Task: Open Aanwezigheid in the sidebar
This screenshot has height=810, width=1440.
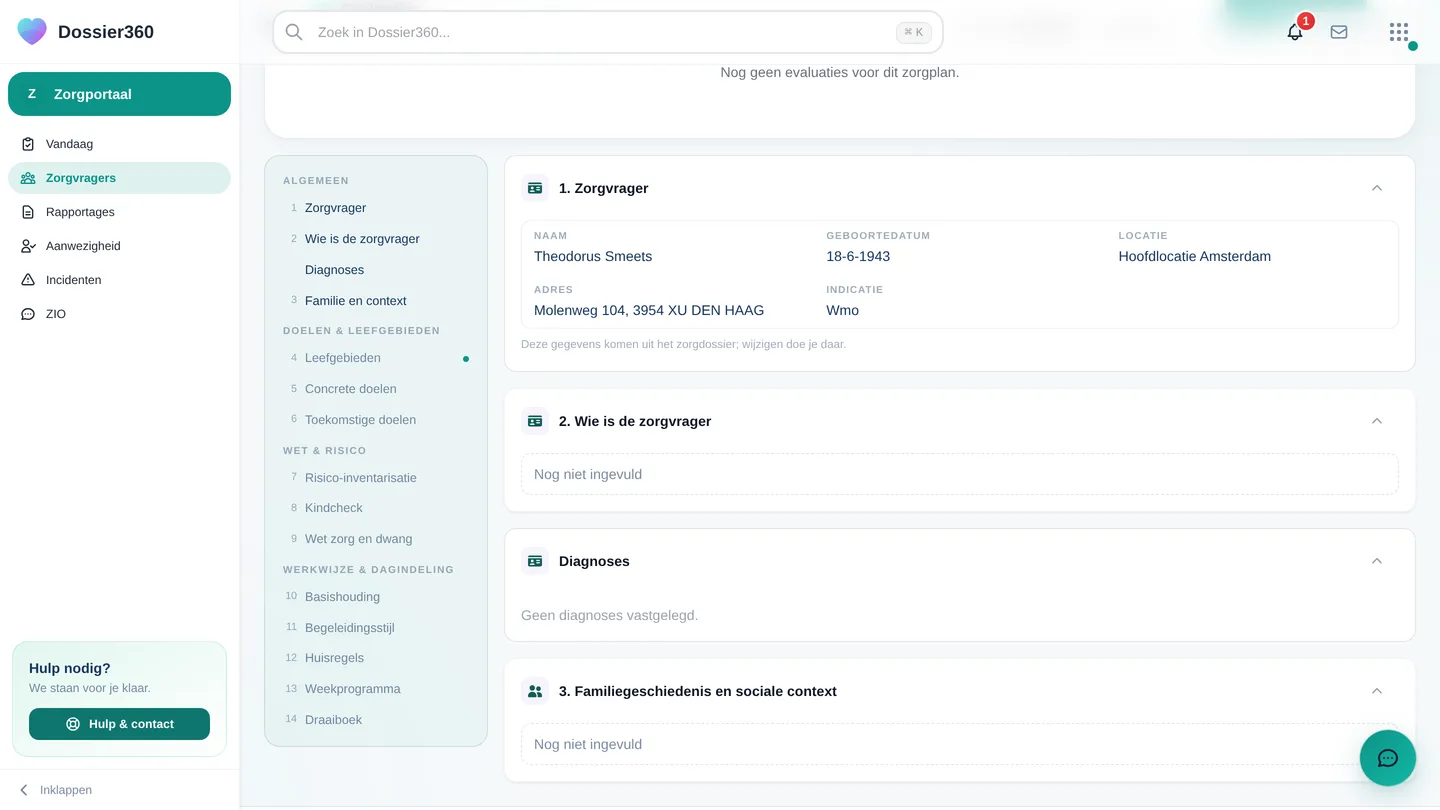Action: [119, 246]
